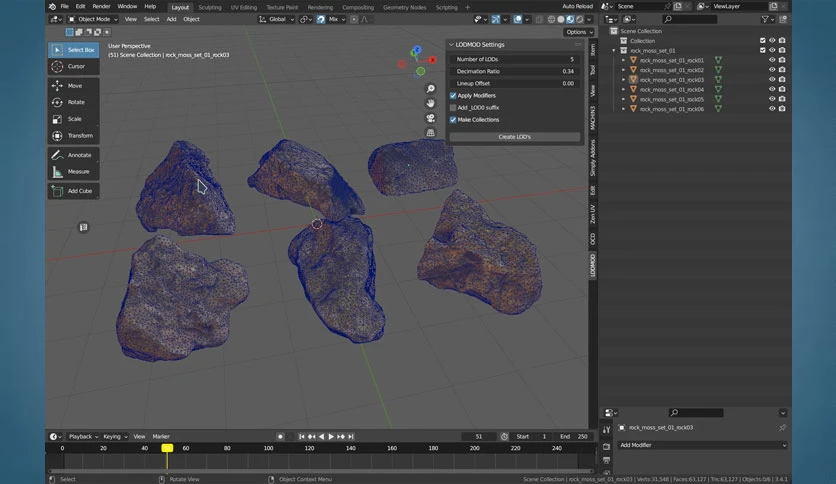Select the Transform tool
Screen dimensions: 836x484
point(74,135)
